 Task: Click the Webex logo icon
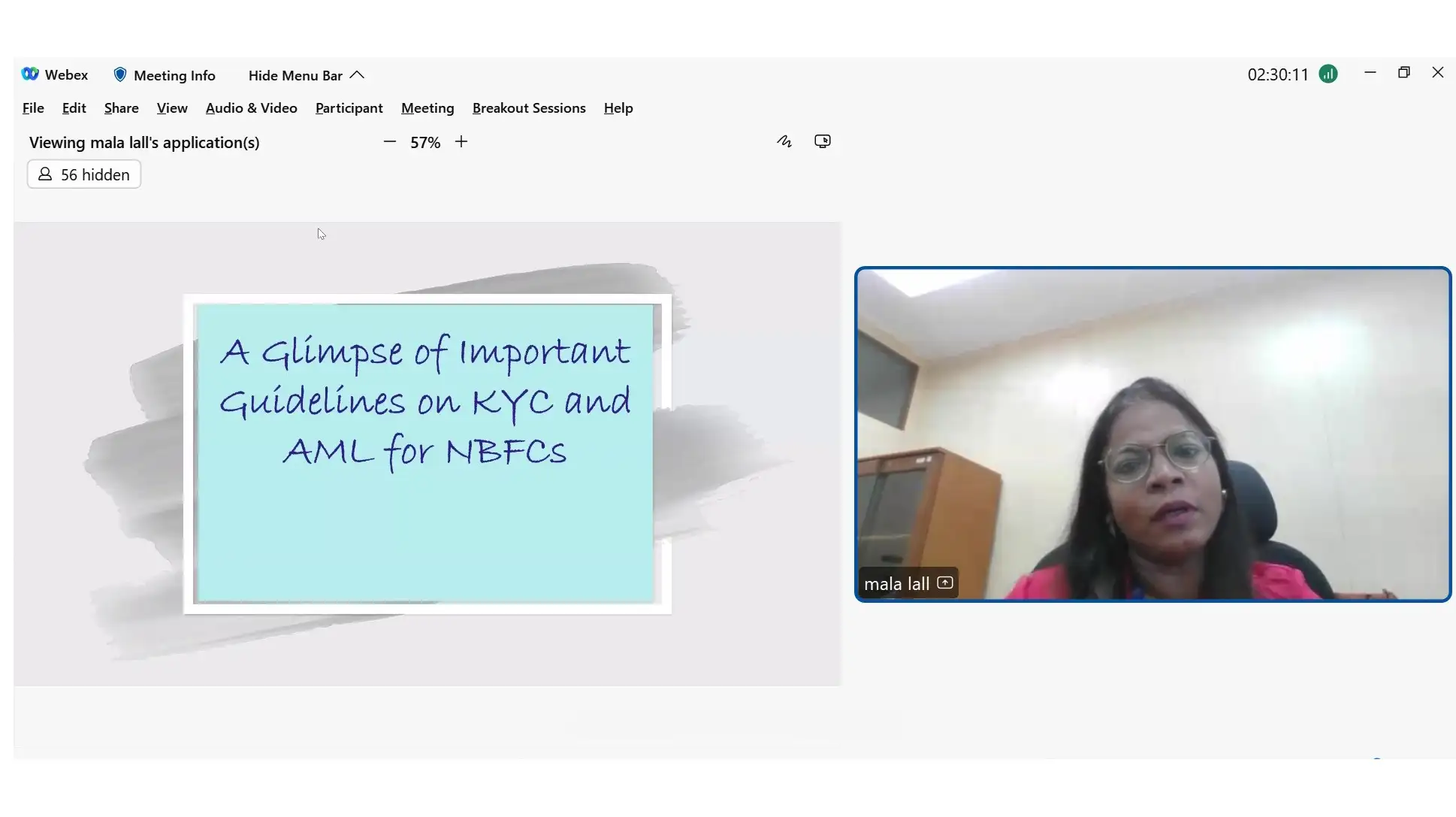[30, 74]
